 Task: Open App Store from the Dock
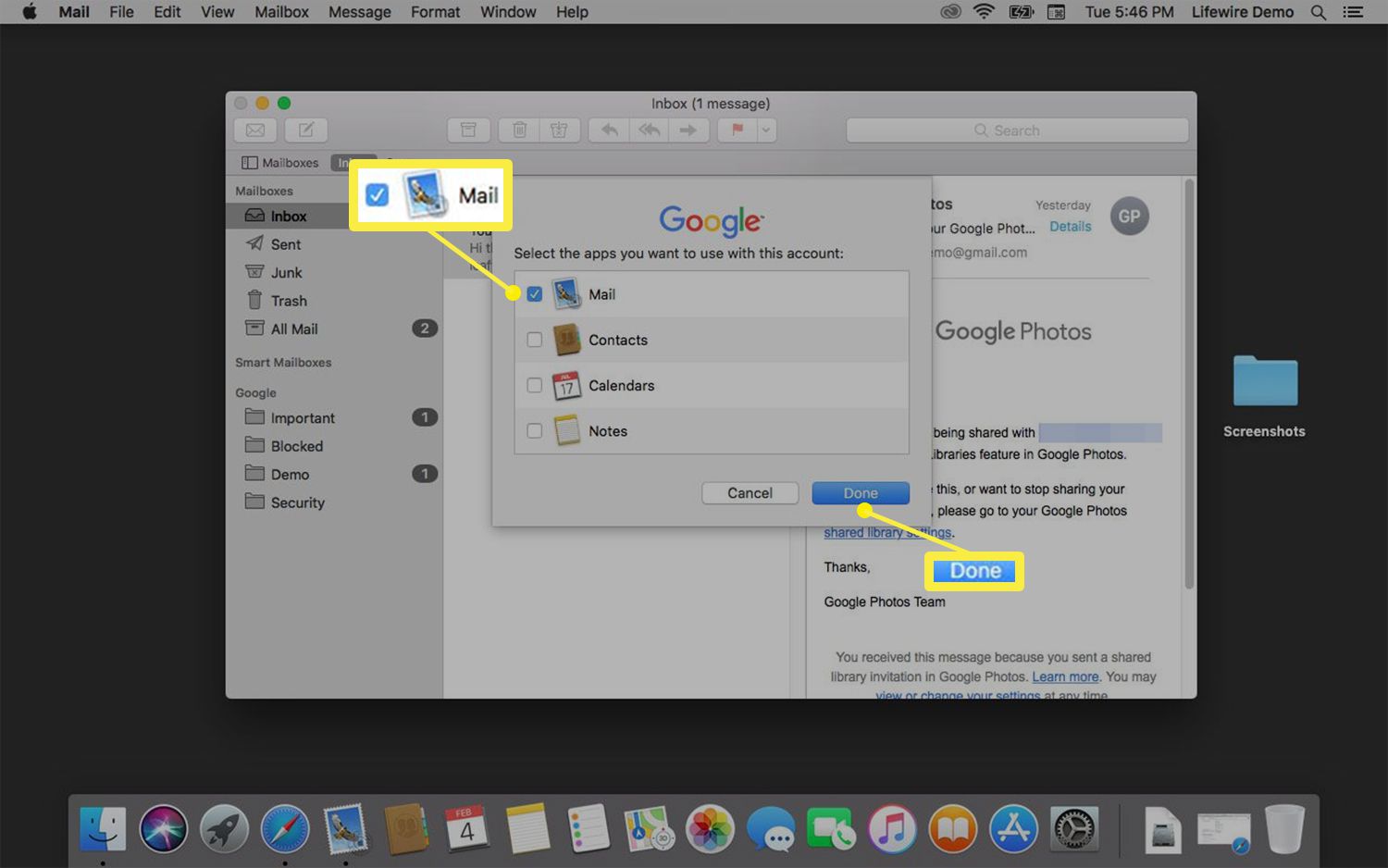point(1013,828)
